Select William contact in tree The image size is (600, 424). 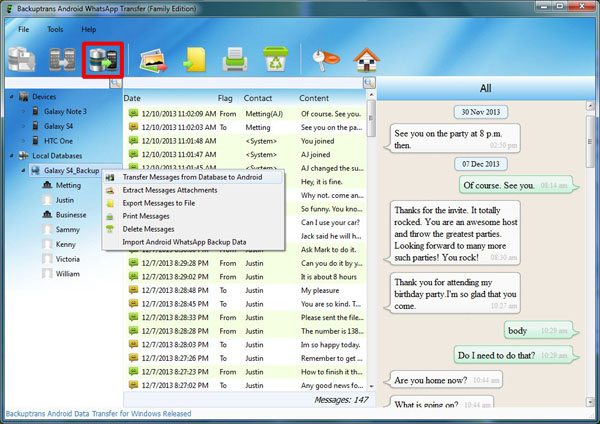[x=67, y=274]
